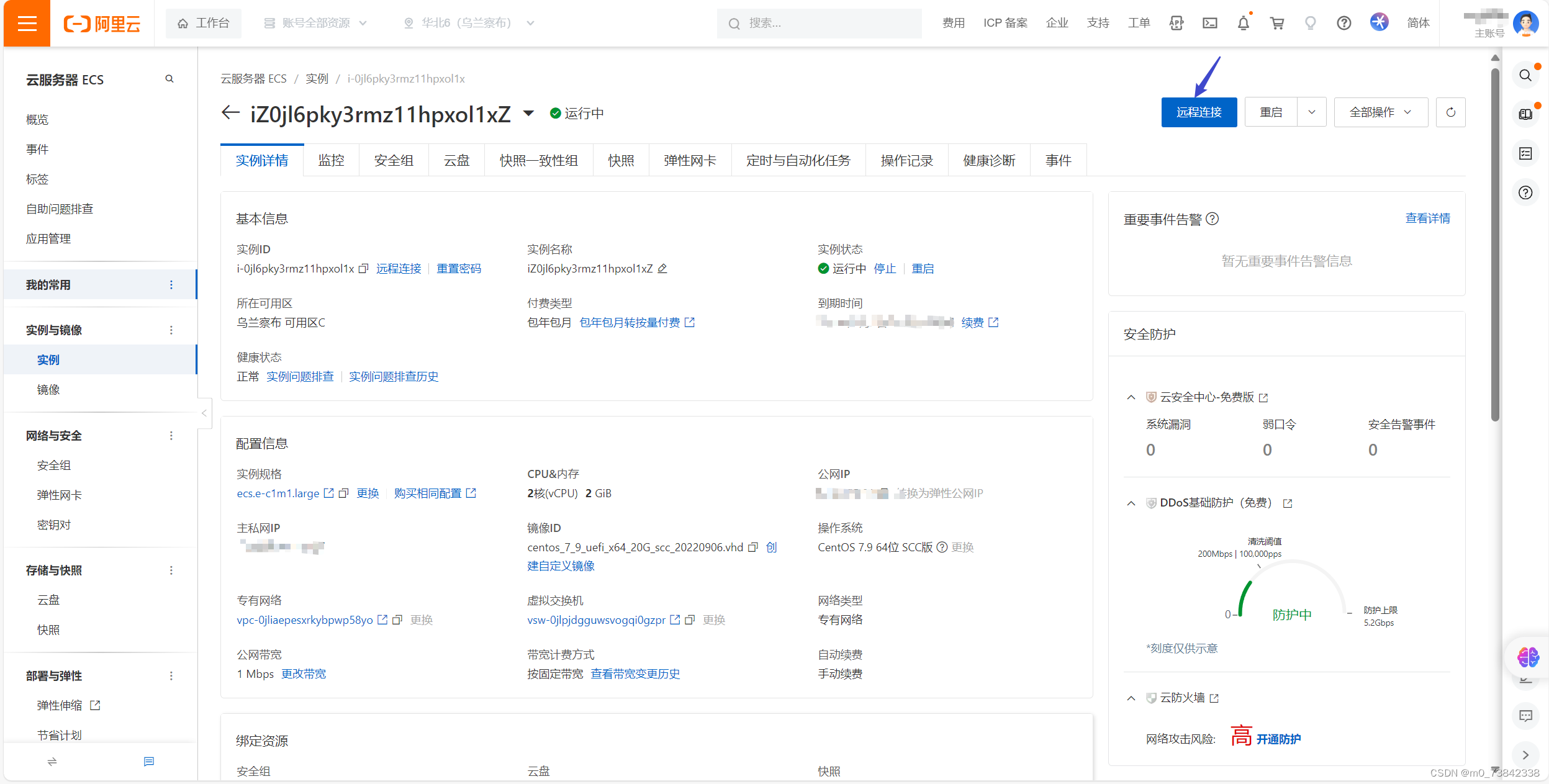Copy the VPC ID vpc-0jliaepesxrkybpwp58yo
Viewport: 1549px width, 784px height.
point(397,620)
